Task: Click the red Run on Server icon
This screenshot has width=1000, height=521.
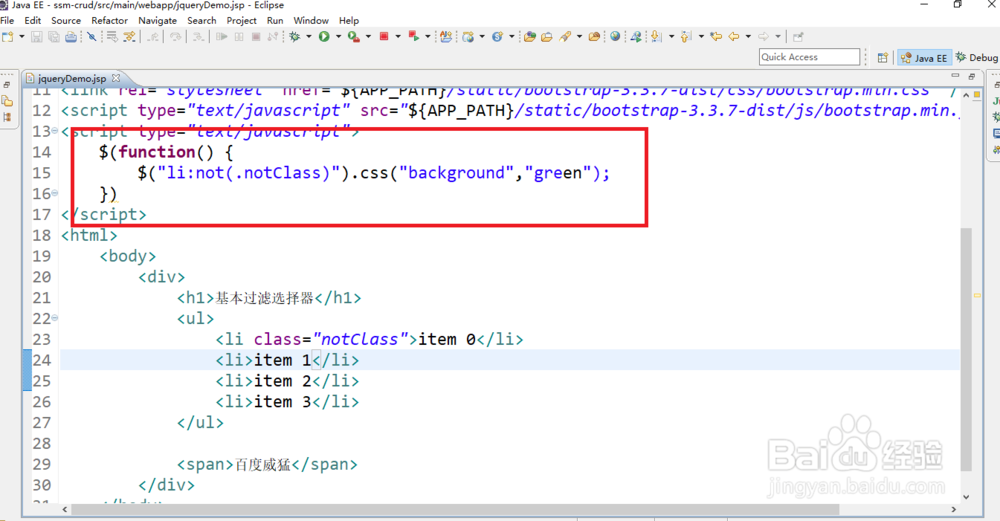Action: 413,37
